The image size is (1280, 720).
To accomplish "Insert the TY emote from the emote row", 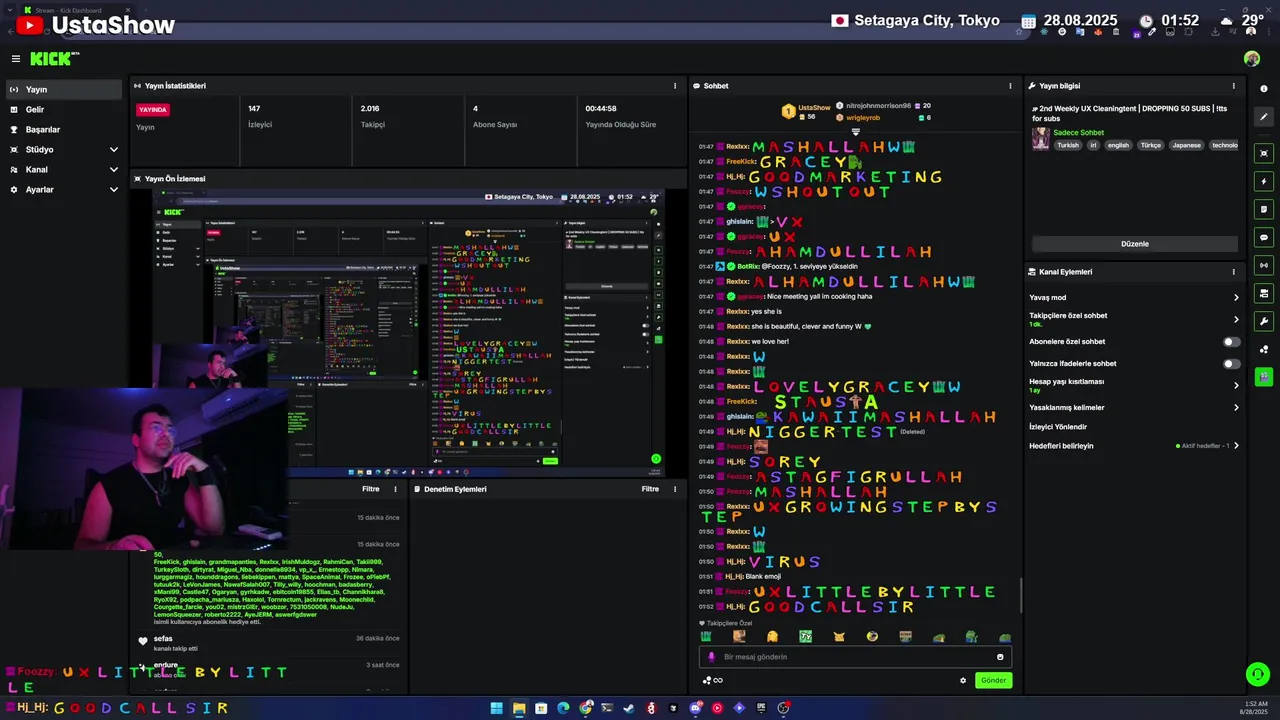I will click(x=805, y=636).
